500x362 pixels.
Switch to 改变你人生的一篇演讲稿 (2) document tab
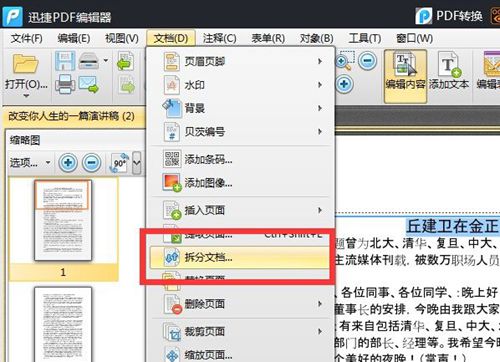(x=72, y=116)
